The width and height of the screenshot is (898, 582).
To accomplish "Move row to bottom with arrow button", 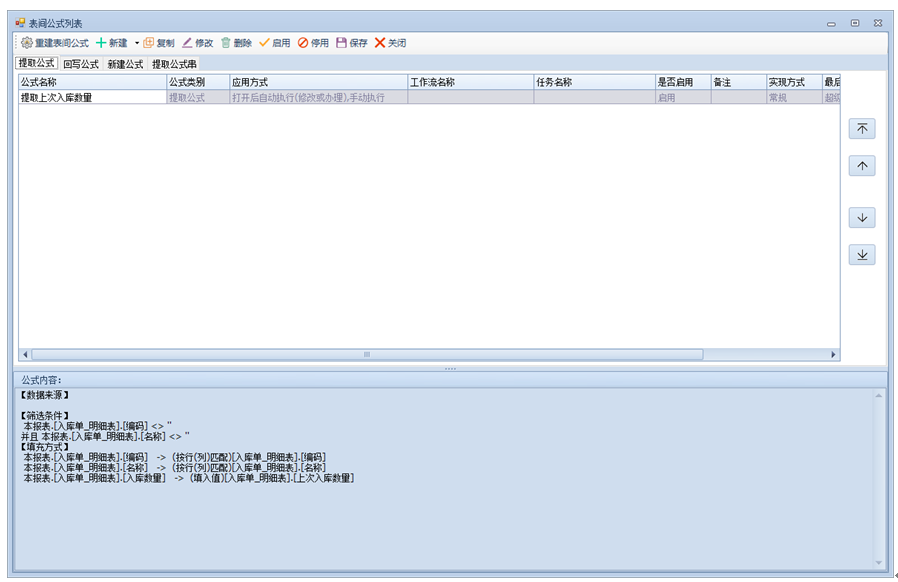I will coord(861,255).
